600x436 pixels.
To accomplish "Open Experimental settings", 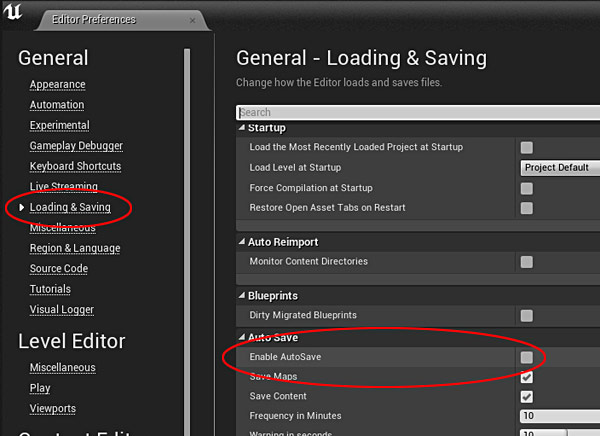I will 60,125.
